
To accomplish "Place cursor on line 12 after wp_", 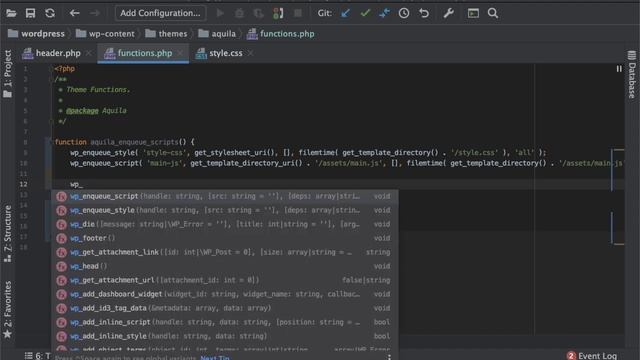I will (83, 184).
